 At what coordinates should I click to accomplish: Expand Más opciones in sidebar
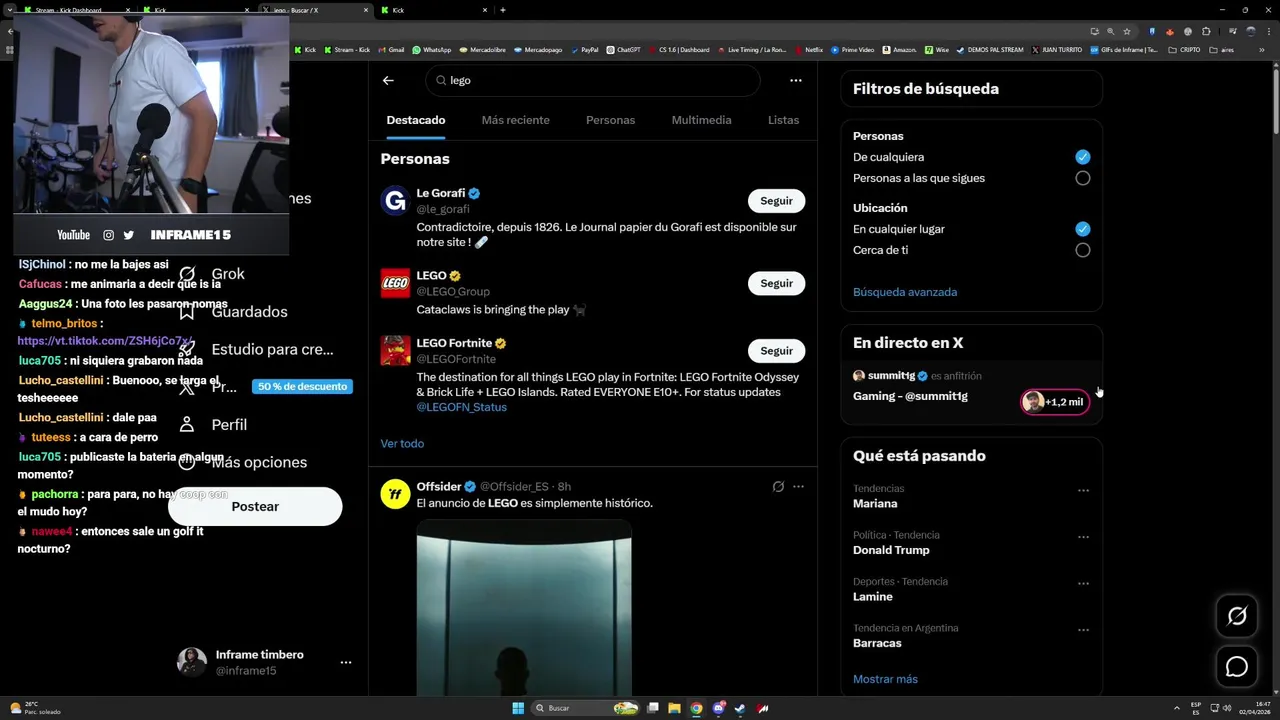pyautogui.click(x=242, y=462)
